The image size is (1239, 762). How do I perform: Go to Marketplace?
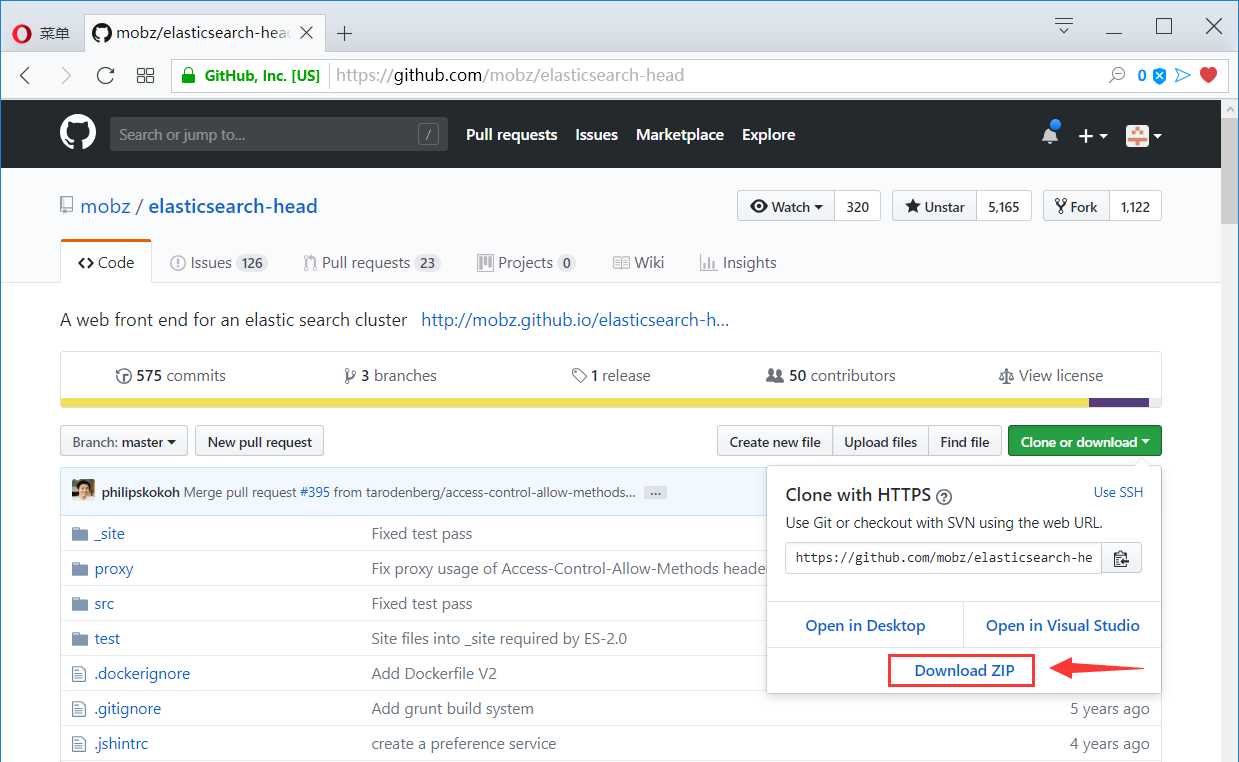(680, 135)
